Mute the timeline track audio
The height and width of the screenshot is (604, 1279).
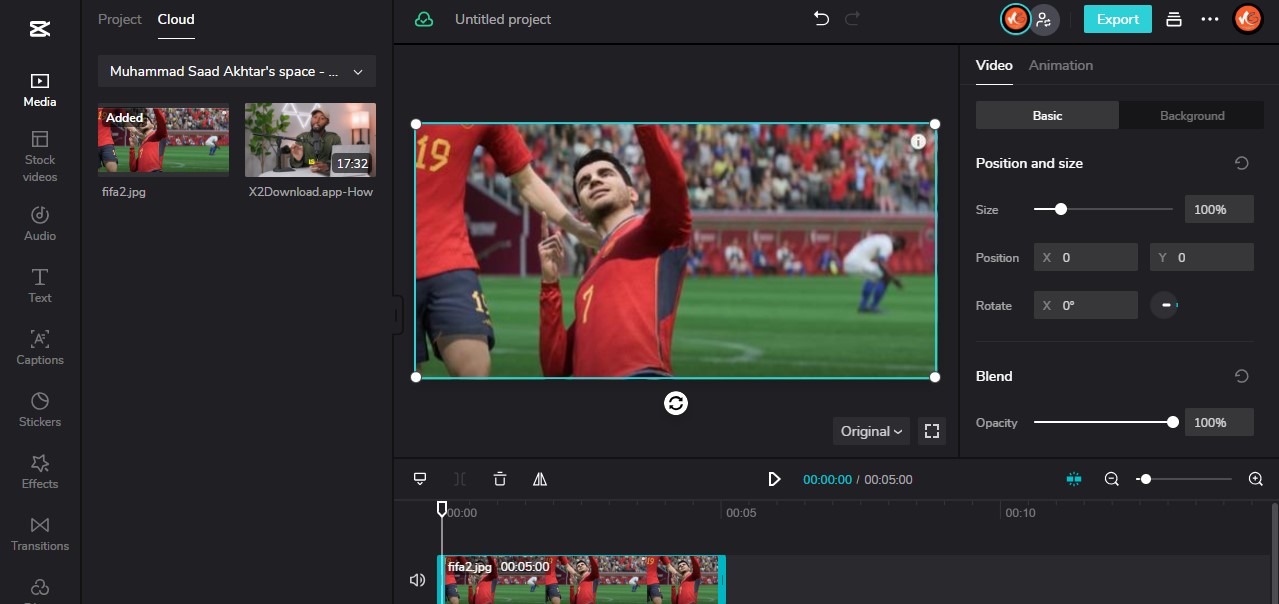[417, 580]
